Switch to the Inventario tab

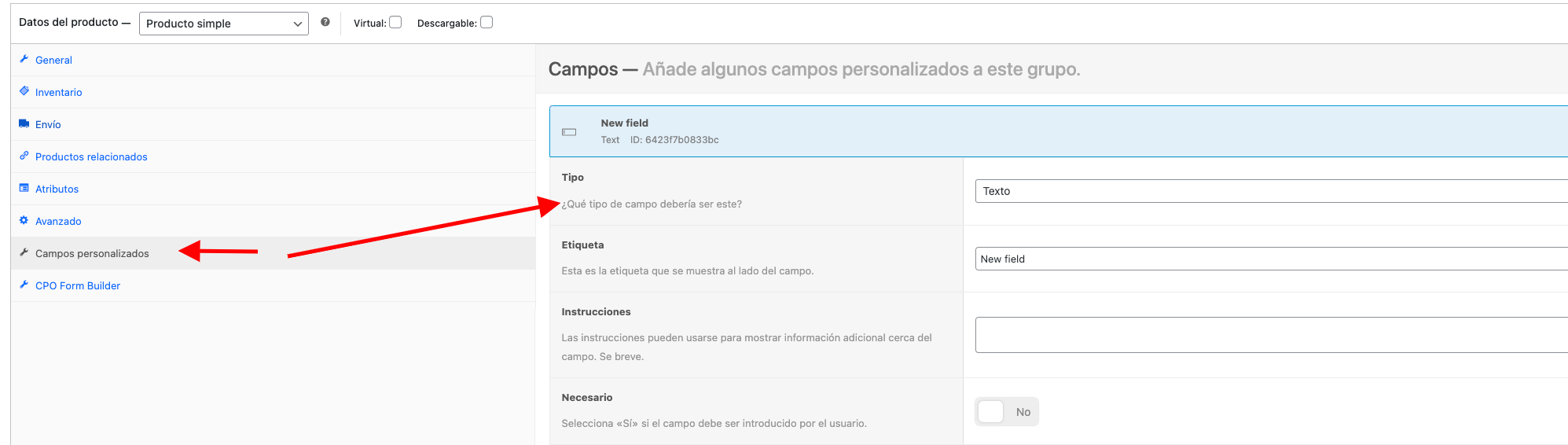click(x=58, y=92)
